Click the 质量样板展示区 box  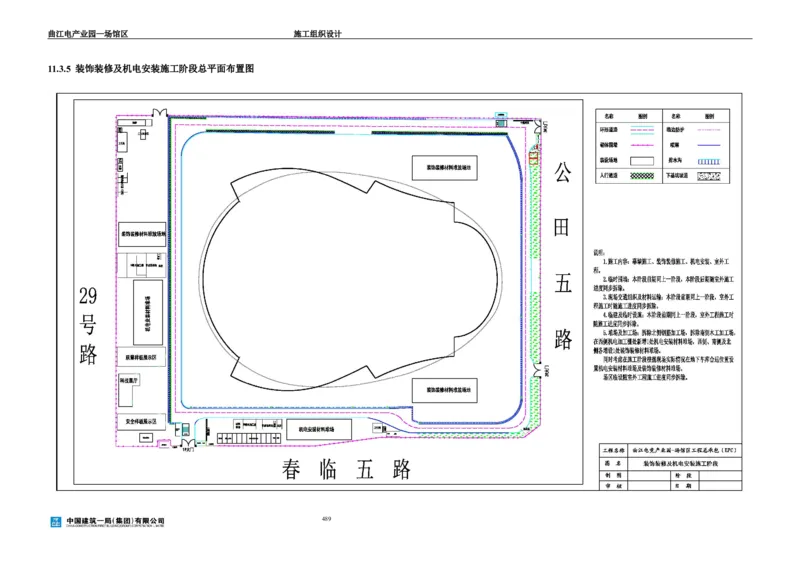[141, 357]
